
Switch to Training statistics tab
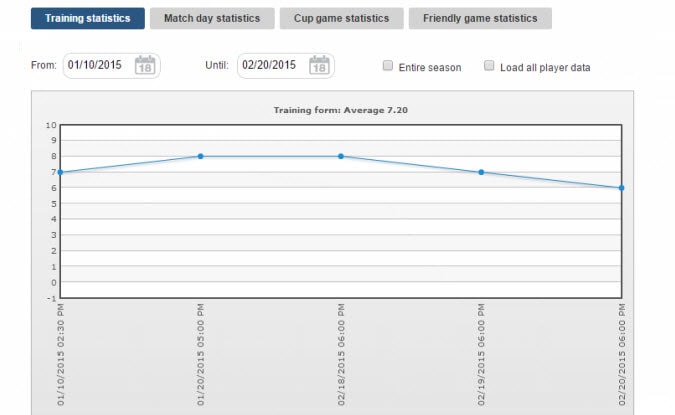pos(88,18)
